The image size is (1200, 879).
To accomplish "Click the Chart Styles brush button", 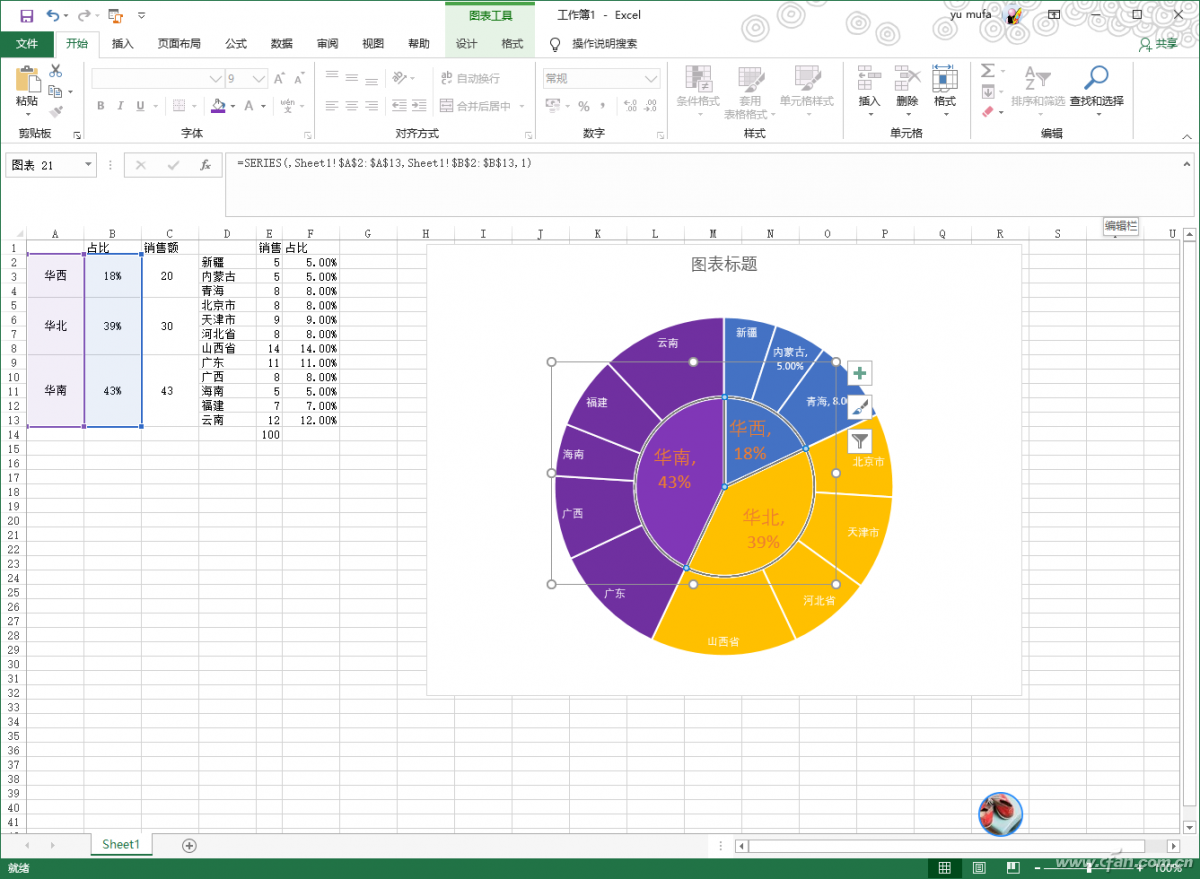I will 860,407.
